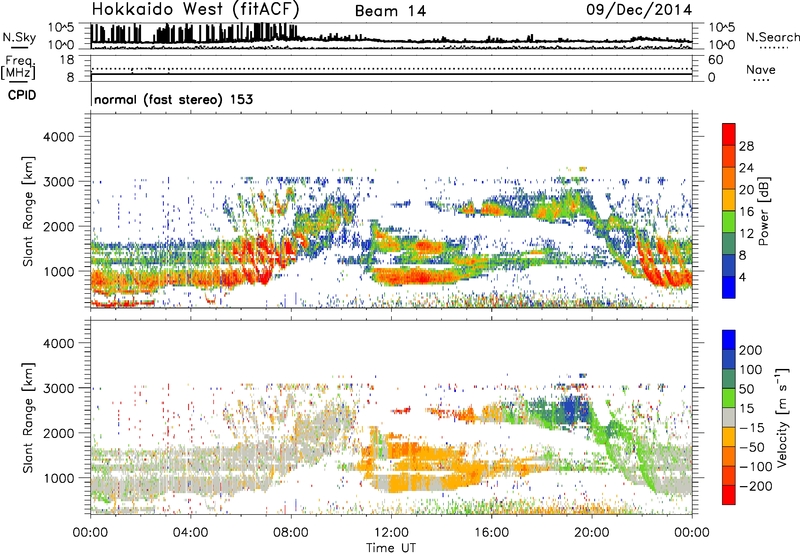
Task: Pick the Power colorbar bottom bright-blue swatch
Action: click(729, 287)
